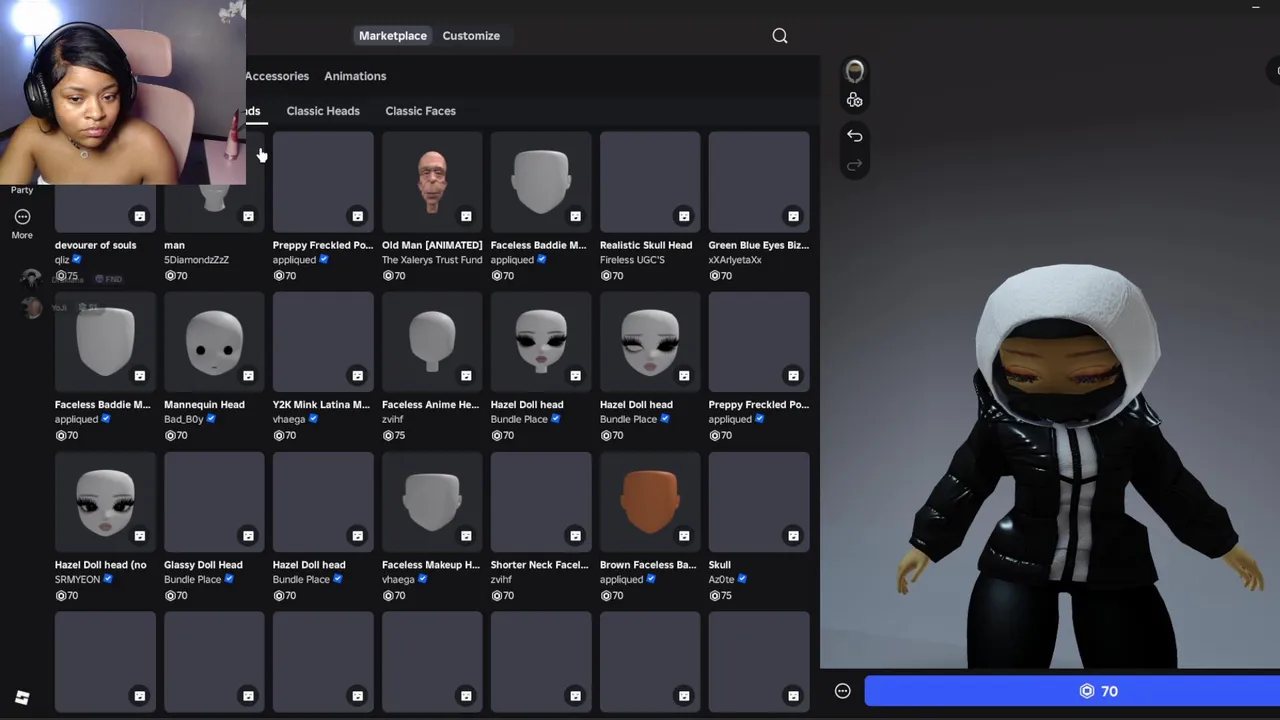
Task: Open the Shorter Neck Facel... item title
Action: (539, 565)
